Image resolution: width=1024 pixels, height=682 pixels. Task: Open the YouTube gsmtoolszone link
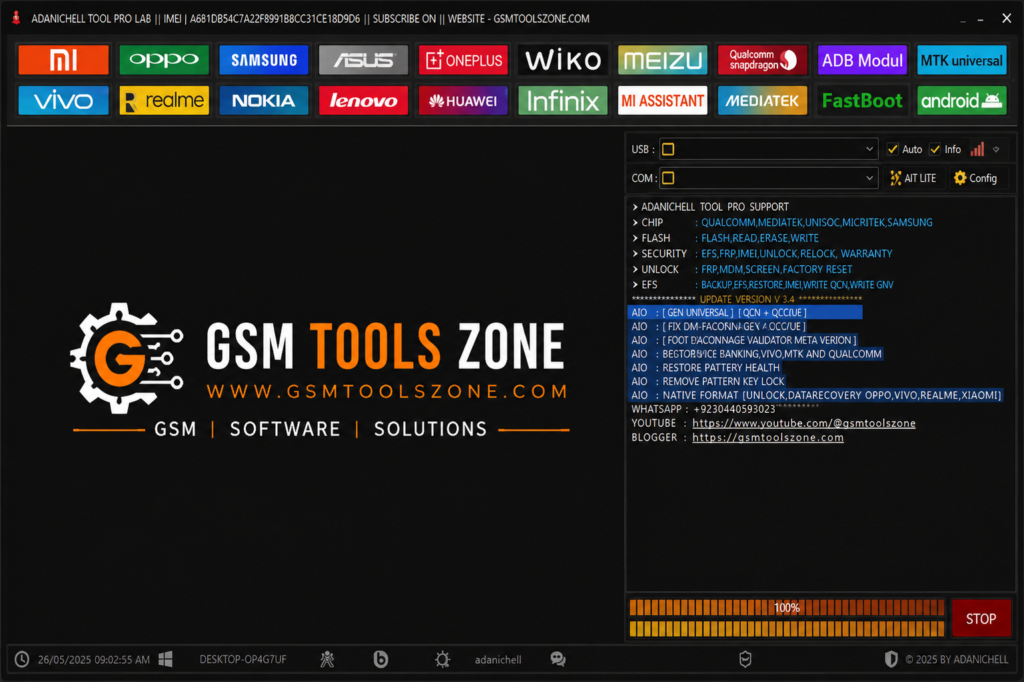[804, 423]
